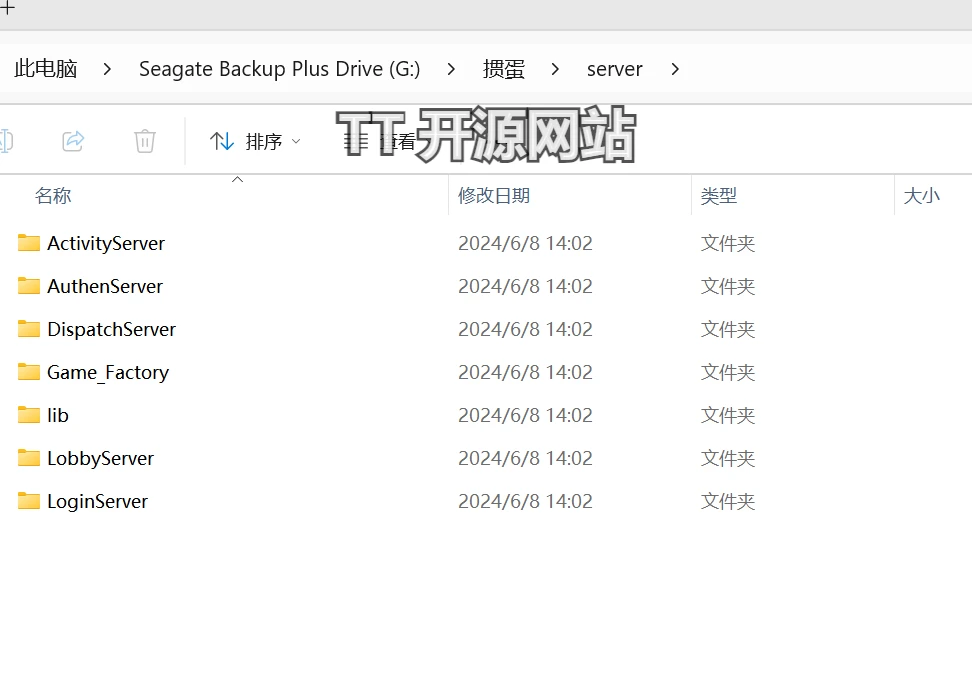Click the Share toolbar icon

point(73,141)
